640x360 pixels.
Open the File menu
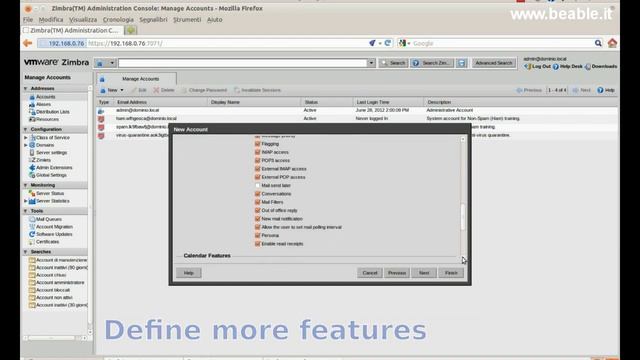pyautogui.click(x=28, y=20)
